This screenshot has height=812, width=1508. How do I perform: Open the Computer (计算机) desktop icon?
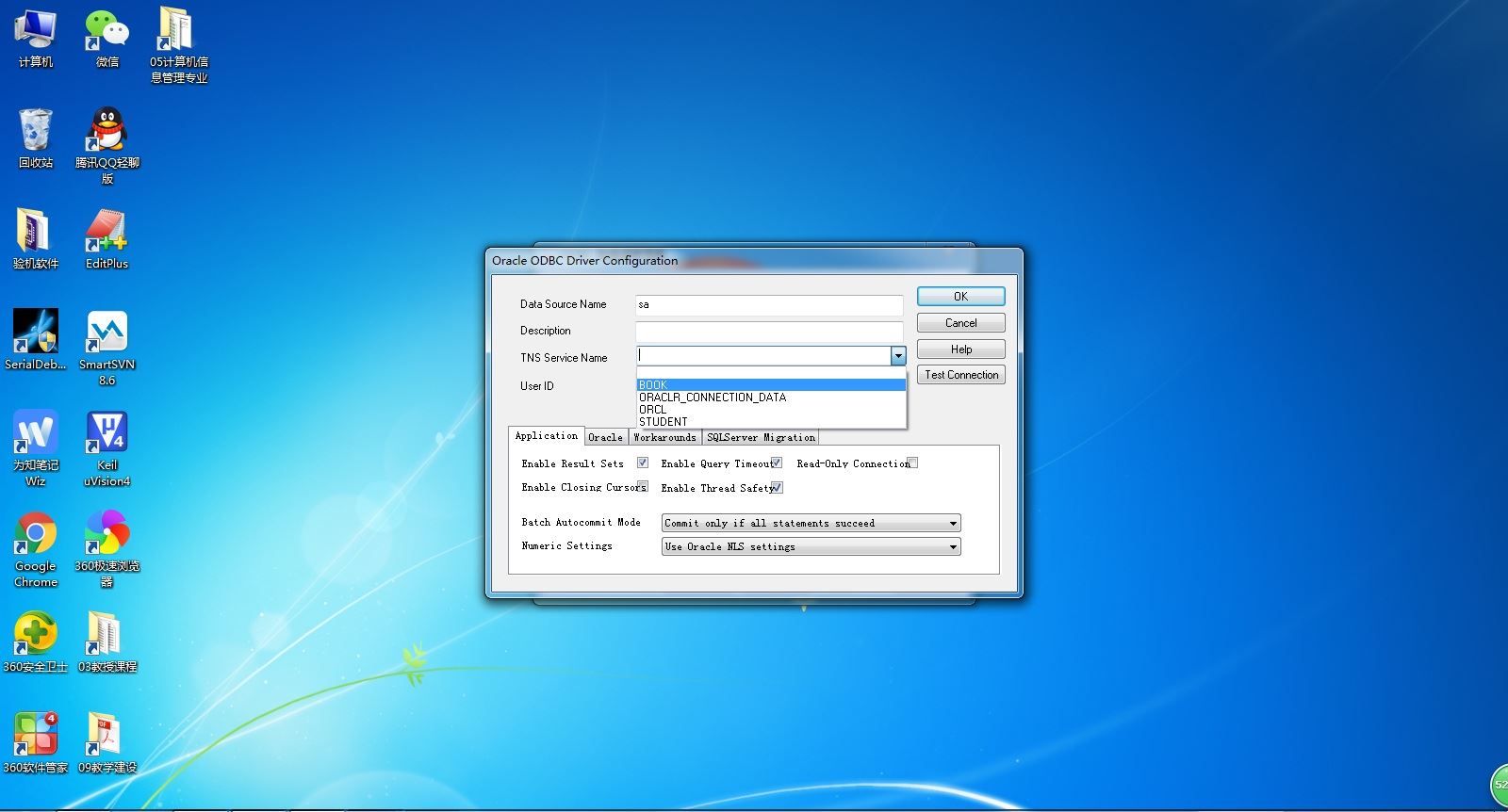36,39
